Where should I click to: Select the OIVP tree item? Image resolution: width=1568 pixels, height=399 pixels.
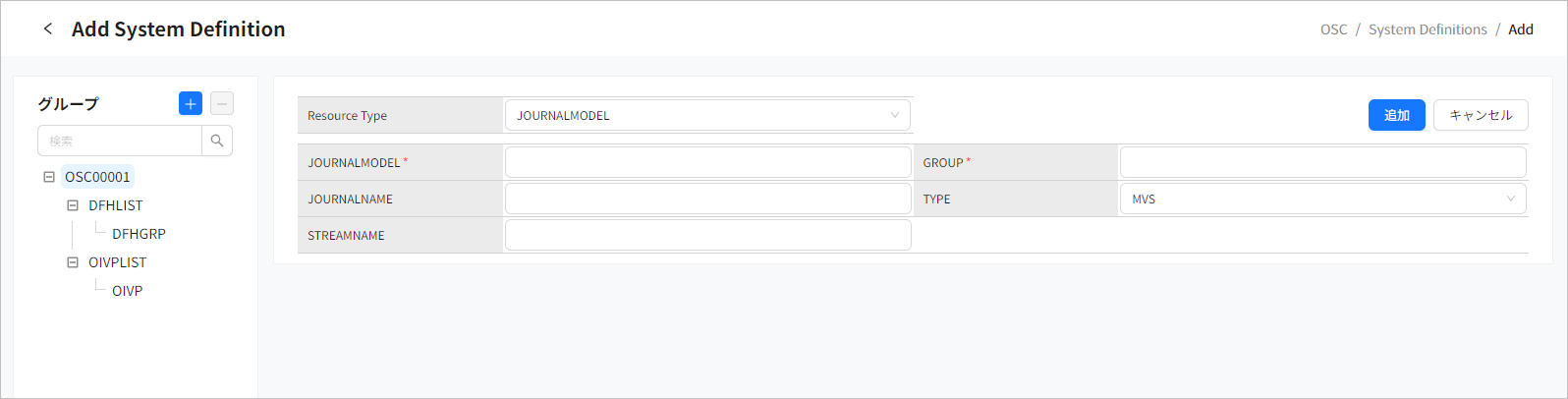pyautogui.click(x=128, y=291)
